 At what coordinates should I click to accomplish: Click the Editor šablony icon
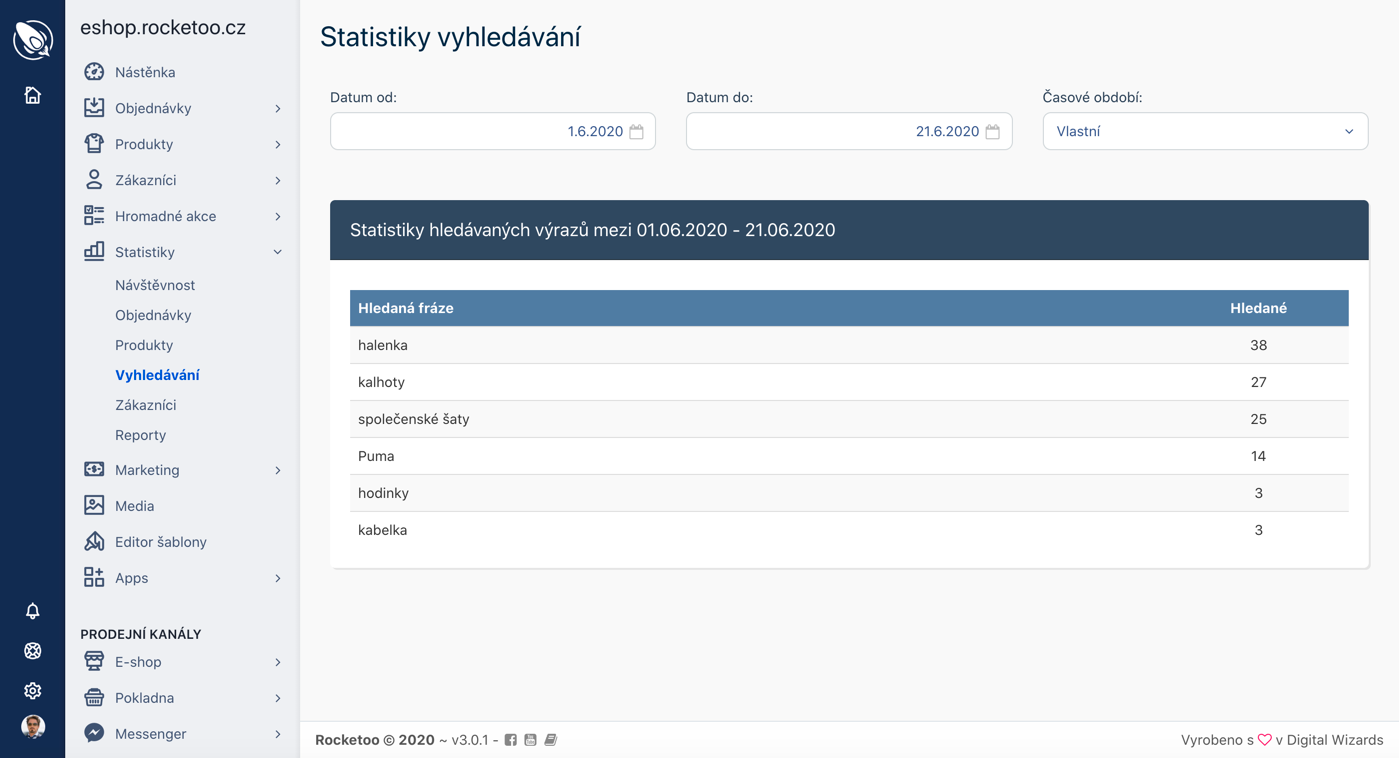(94, 542)
